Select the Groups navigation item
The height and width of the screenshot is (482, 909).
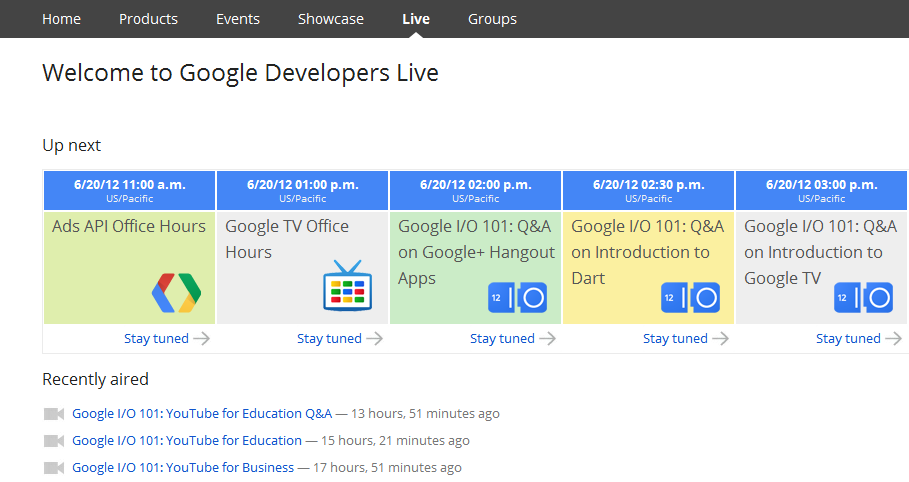pos(492,19)
